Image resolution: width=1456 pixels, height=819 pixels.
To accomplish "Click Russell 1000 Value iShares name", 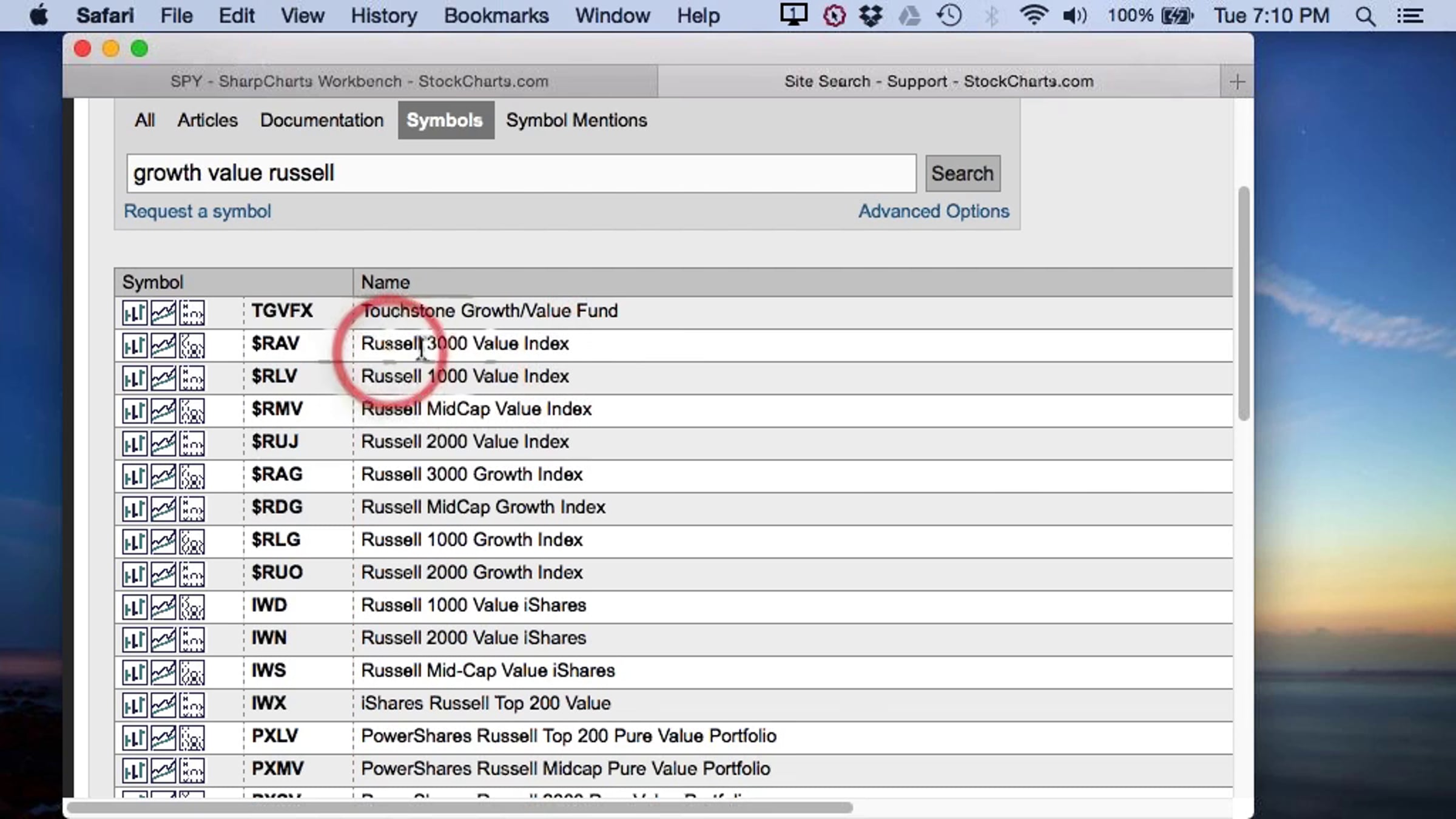I will tap(473, 606).
